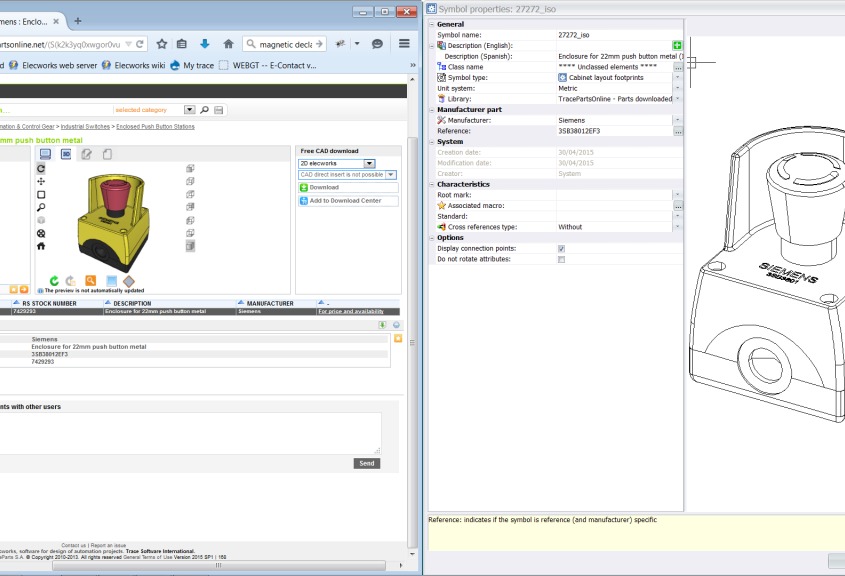The image size is (845, 576).
Task: Click the edit pencil tab icon in preview
Action: (x=86, y=154)
